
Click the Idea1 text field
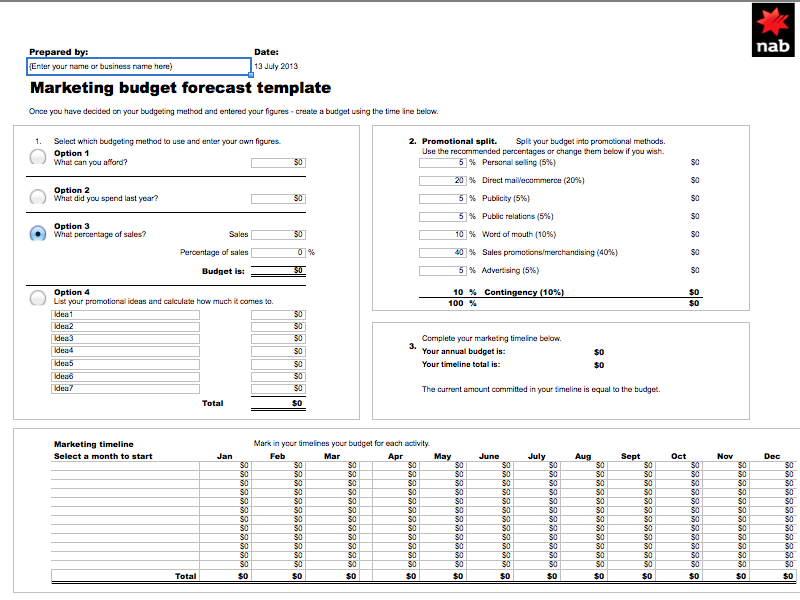coord(125,314)
